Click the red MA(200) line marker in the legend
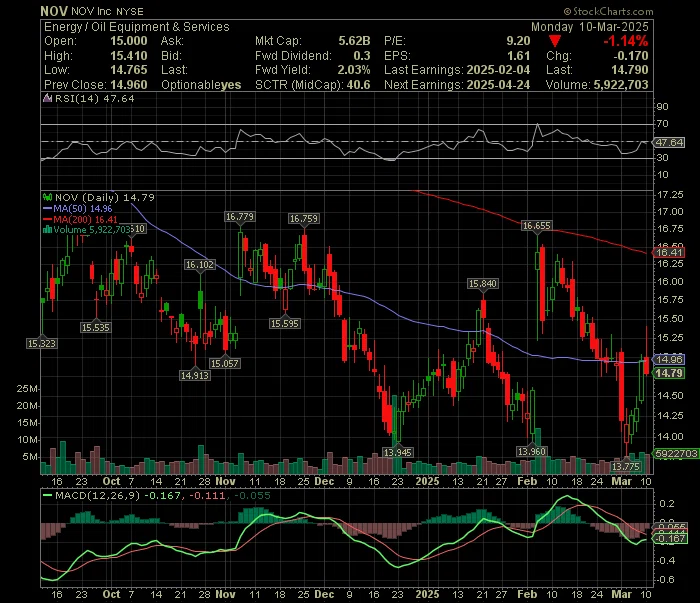This screenshot has width=700, height=603. coord(47,219)
